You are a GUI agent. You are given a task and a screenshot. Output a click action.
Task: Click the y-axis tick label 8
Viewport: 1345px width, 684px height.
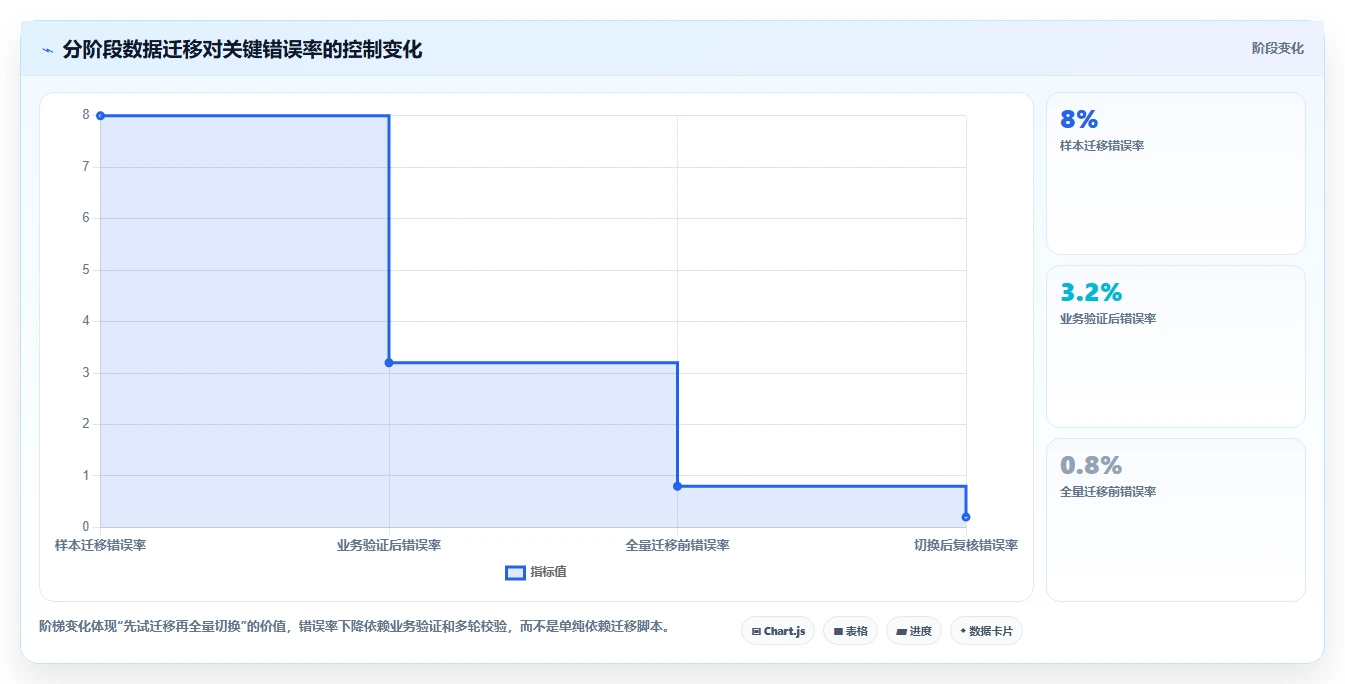click(x=86, y=115)
